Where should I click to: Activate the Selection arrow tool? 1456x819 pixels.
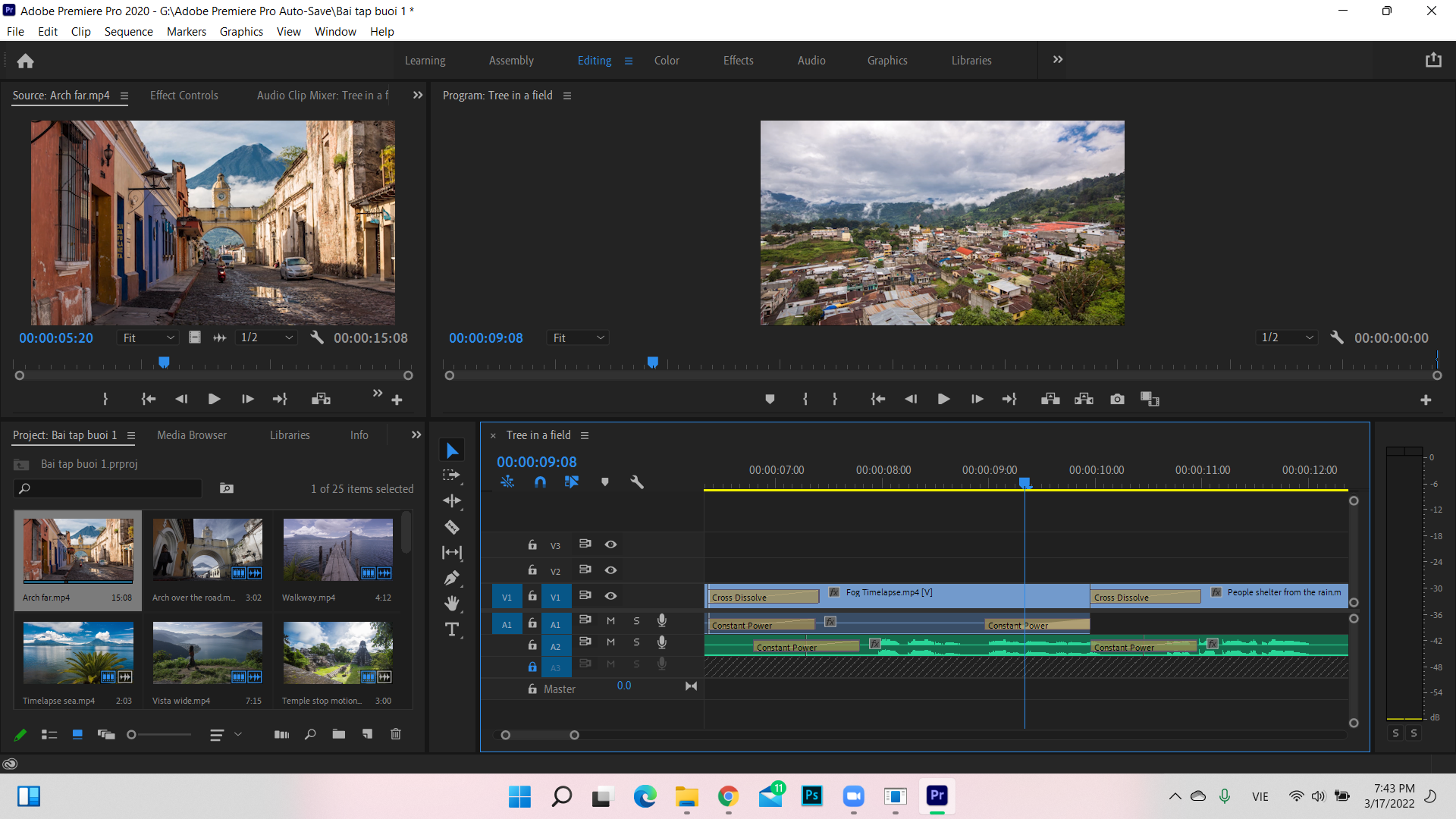(452, 450)
